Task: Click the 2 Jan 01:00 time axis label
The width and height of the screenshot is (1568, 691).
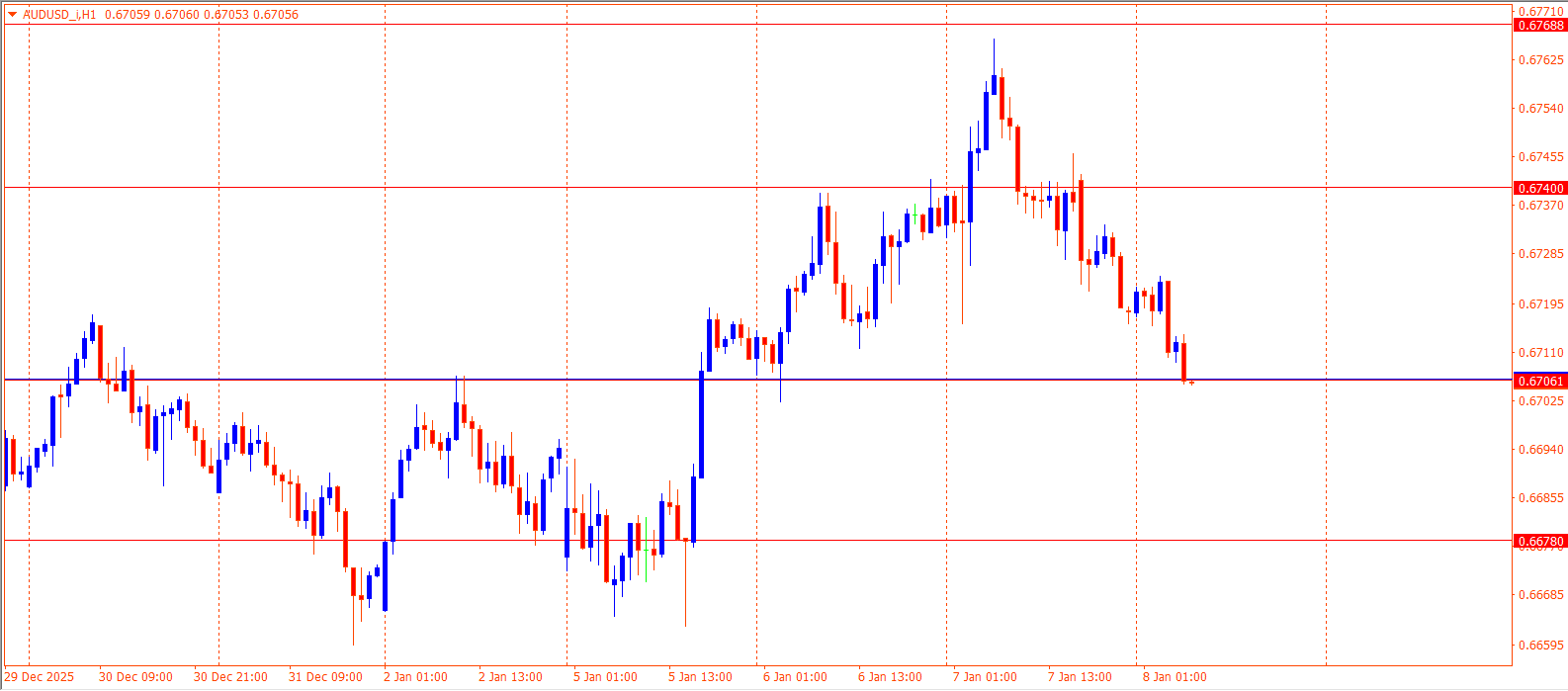Action: [x=415, y=677]
